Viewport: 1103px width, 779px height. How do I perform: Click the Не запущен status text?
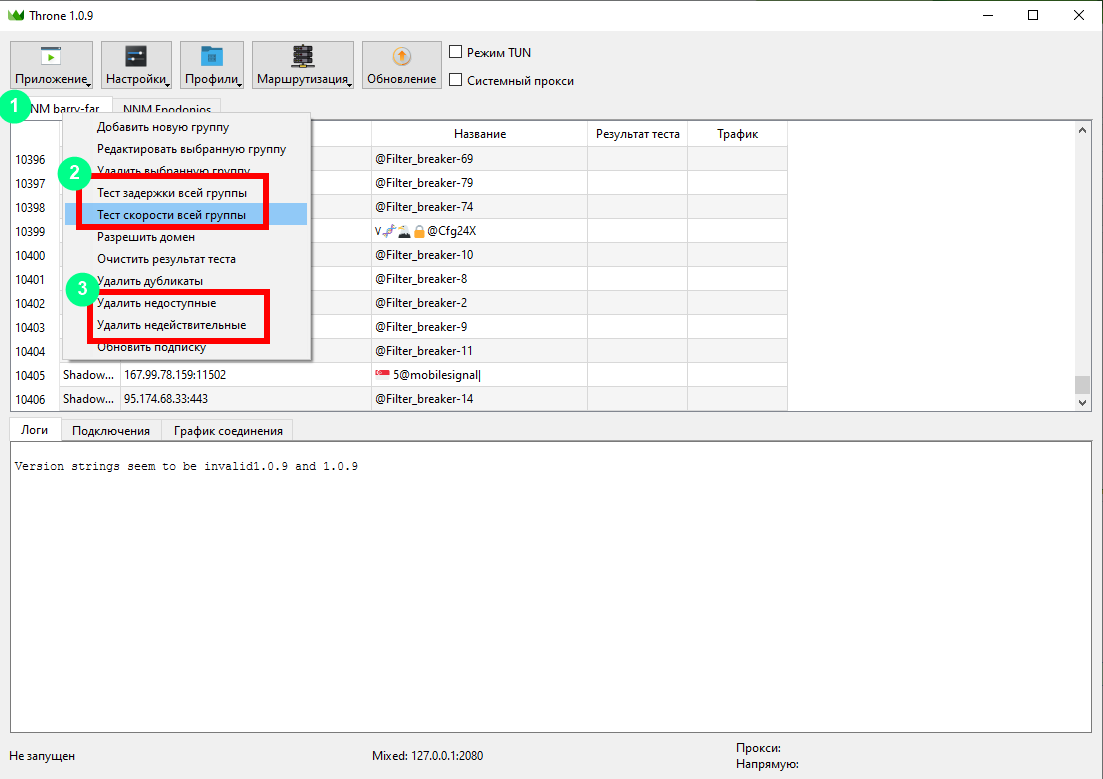click(42, 756)
